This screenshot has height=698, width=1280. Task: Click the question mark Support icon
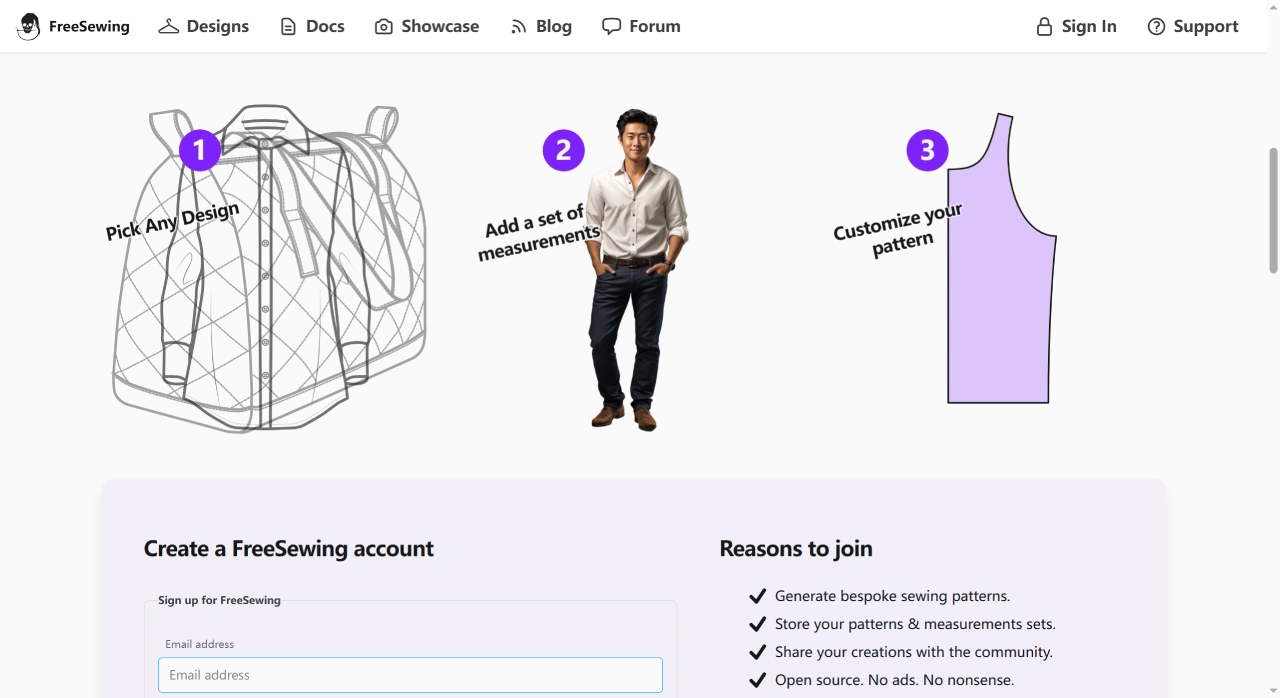[1156, 27]
